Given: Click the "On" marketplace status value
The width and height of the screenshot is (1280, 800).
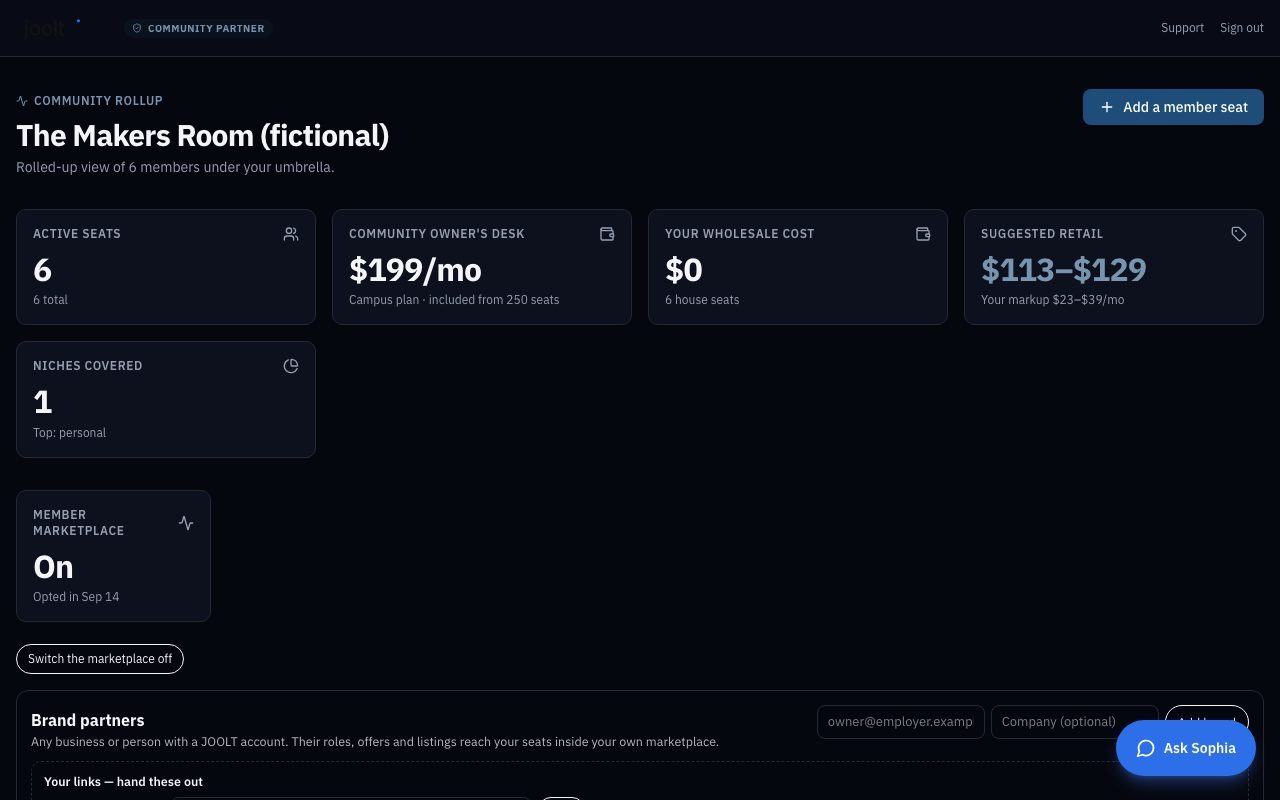Looking at the screenshot, I should 53,567.
